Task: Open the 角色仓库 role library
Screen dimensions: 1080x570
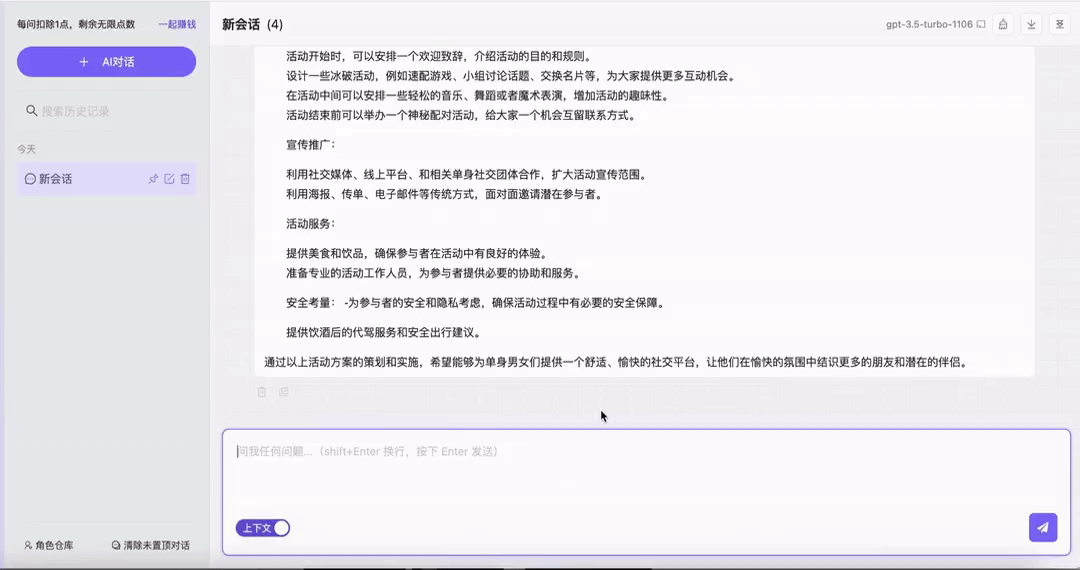Action: pyautogui.click(x=49, y=545)
